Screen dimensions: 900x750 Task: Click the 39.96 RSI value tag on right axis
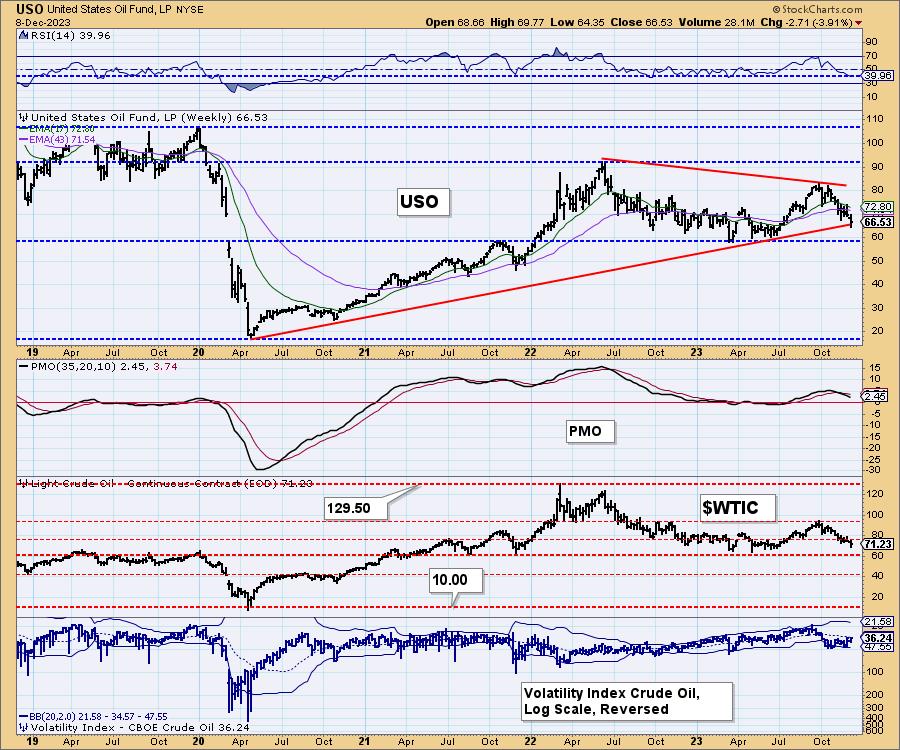pos(878,76)
